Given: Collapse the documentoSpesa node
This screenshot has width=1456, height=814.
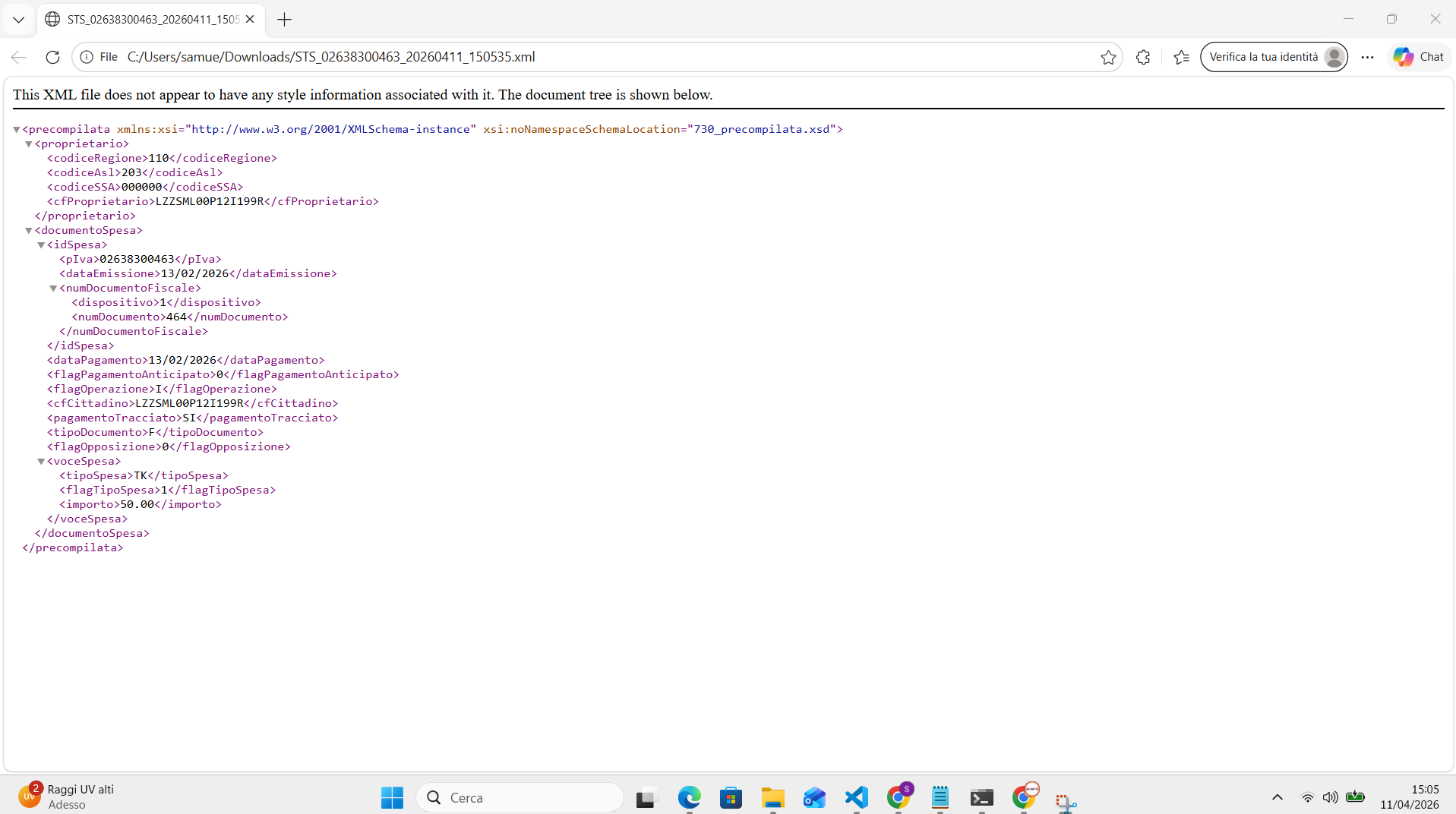Looking at the screenshot, I should tap(28, 231).
